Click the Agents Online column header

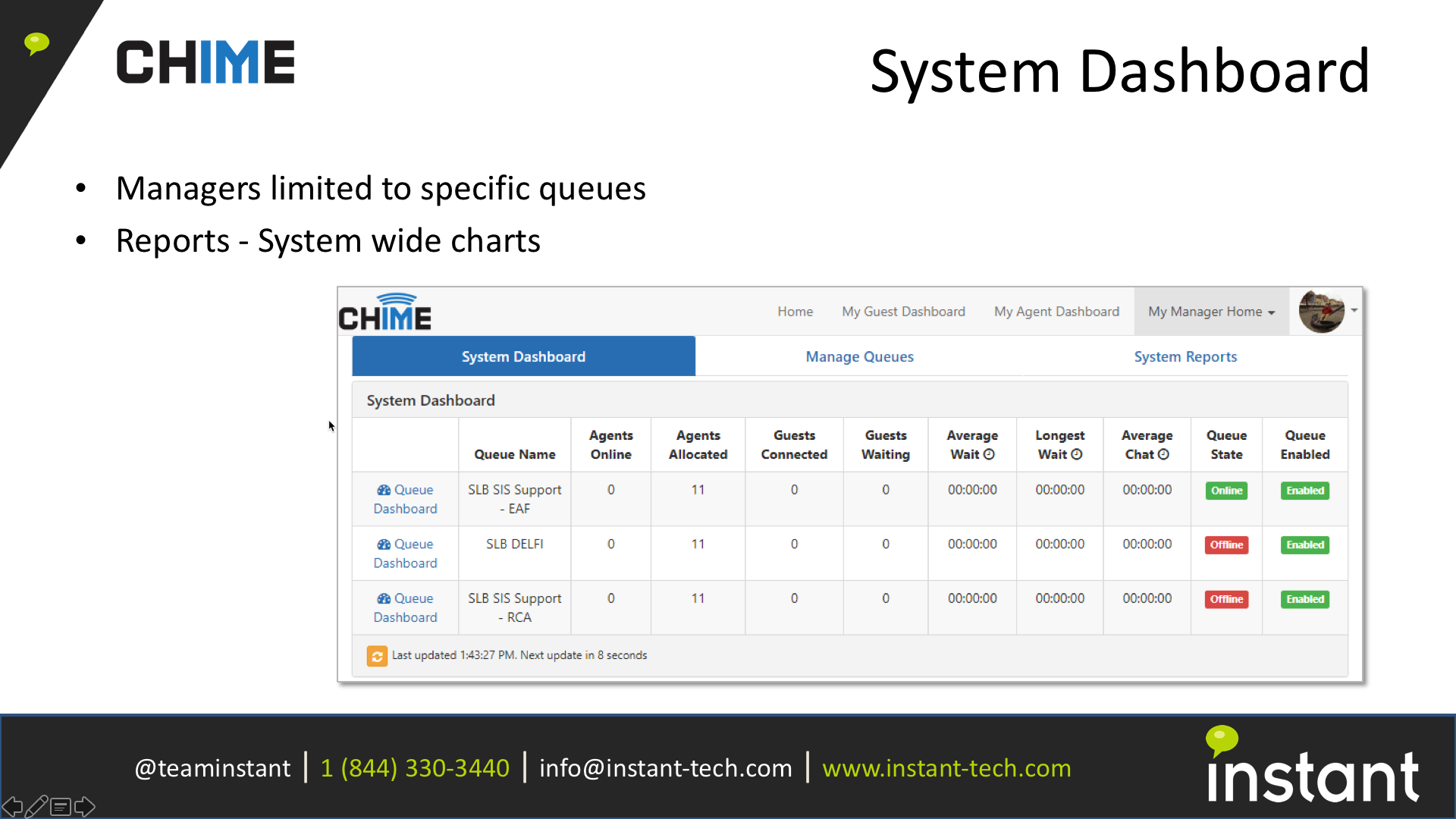[x=610, y=445]
